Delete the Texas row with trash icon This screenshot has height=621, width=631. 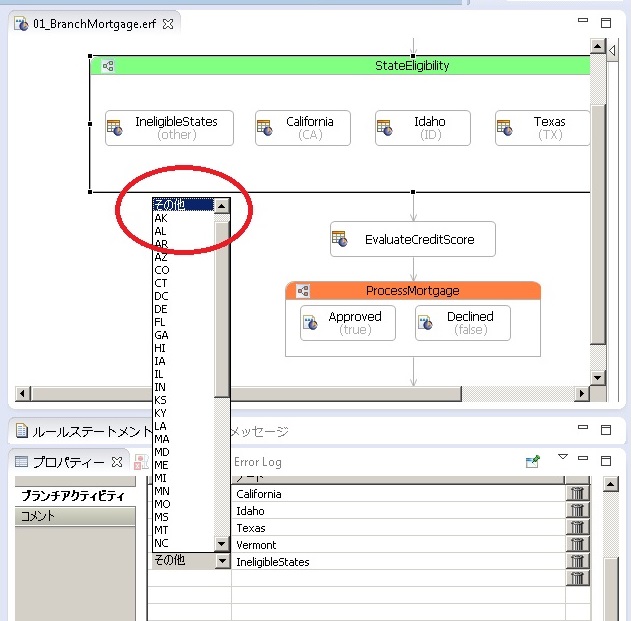click(577, 527)
